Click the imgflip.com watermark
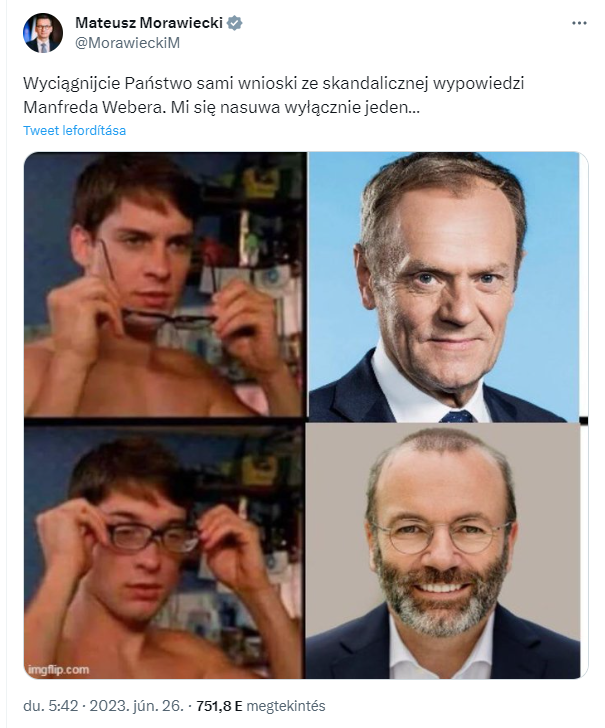The image size is (605, 728). coord(59,670)
